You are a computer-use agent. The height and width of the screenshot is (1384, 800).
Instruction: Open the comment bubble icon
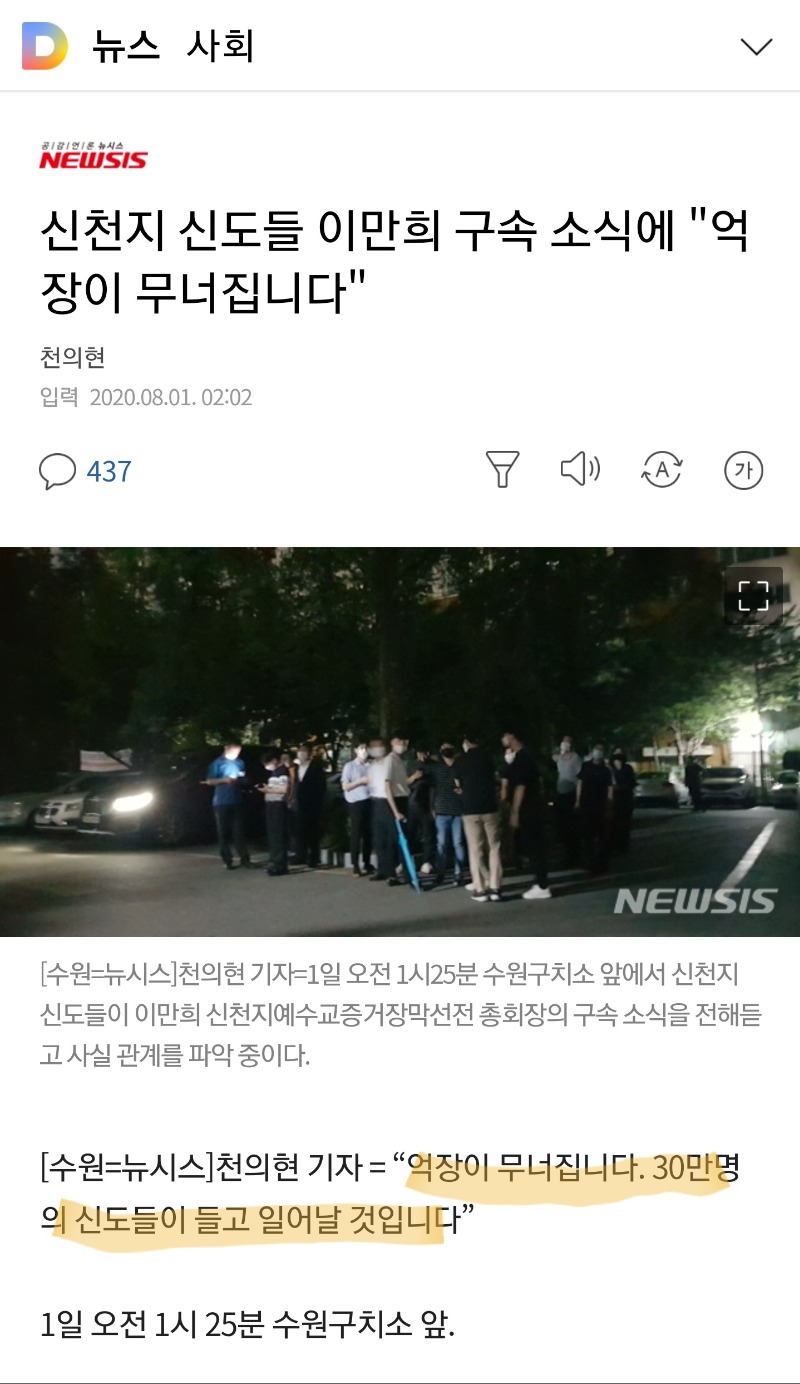pos(58,471)
